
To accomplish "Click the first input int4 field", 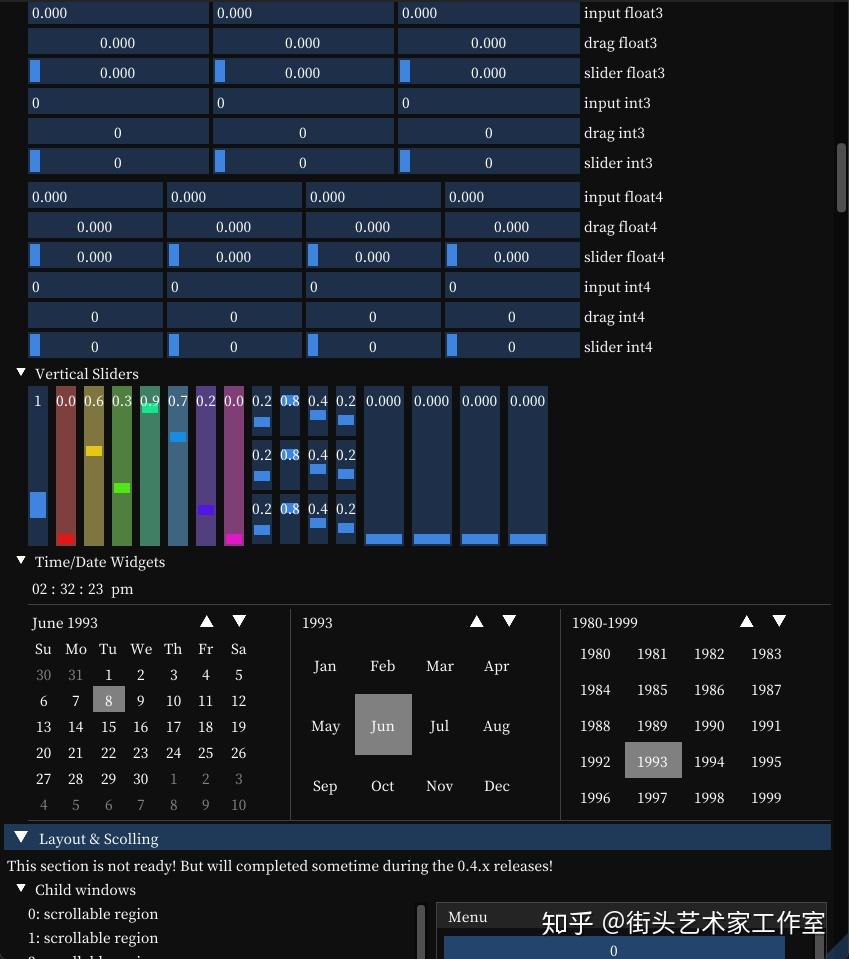I will (94, 287).
